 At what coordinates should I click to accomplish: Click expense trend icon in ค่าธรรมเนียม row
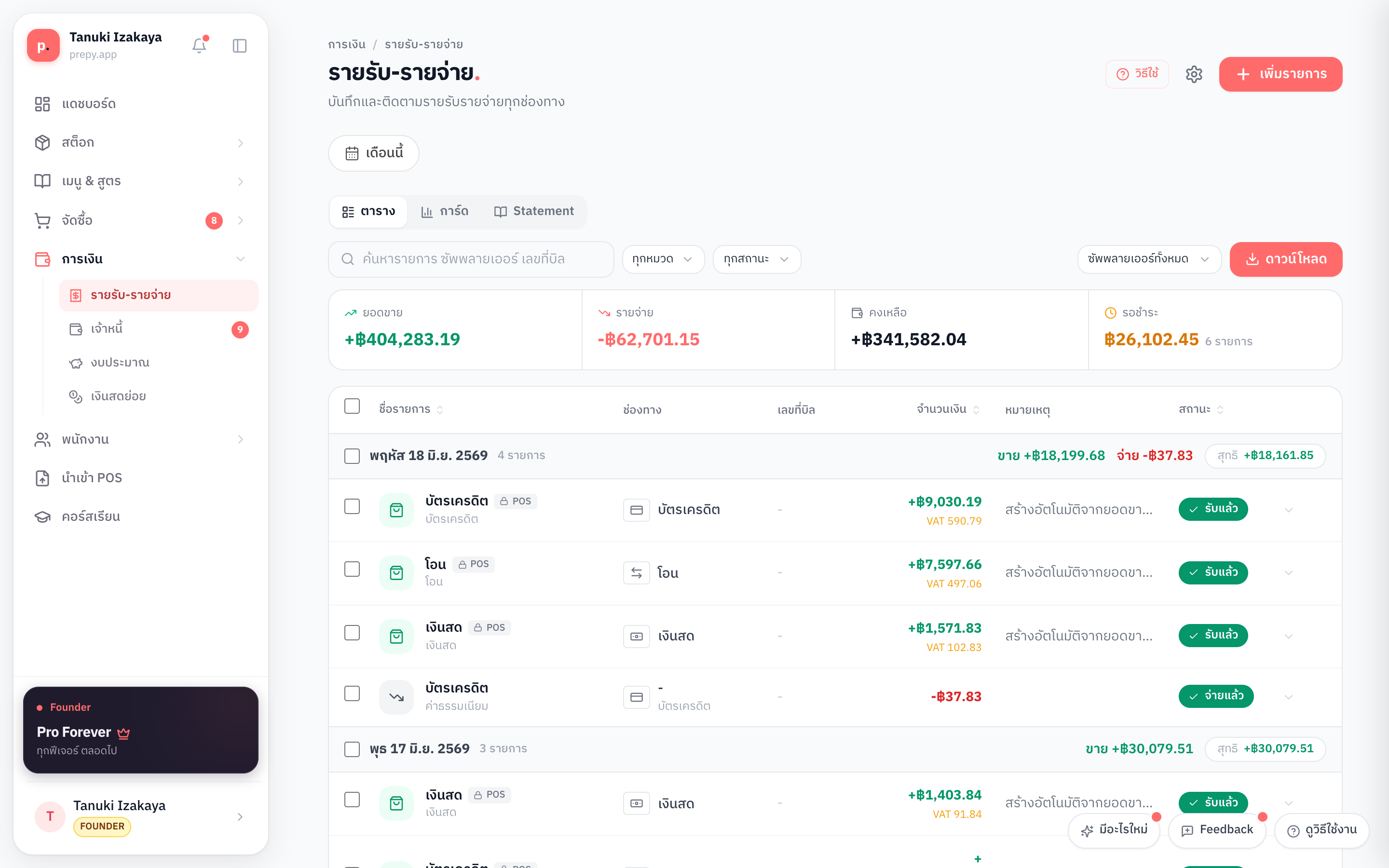396,697
